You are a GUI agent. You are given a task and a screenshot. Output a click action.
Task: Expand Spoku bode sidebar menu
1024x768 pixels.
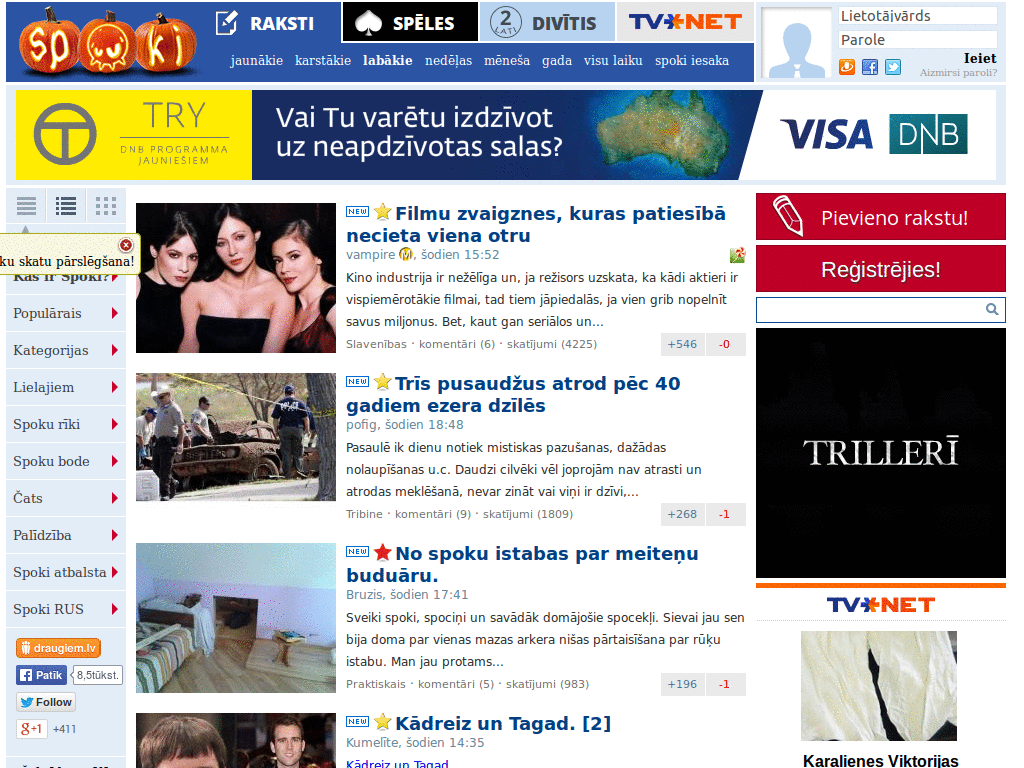tap(66, 462)
